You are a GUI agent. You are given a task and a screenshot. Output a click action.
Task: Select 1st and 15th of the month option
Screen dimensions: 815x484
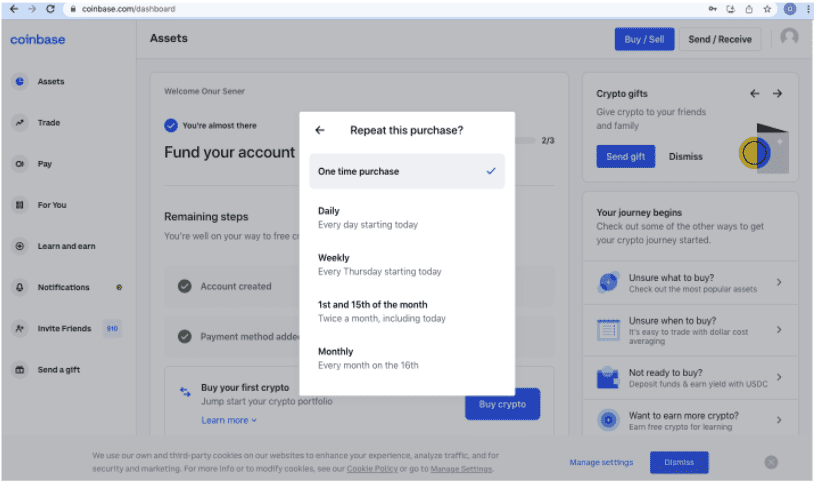pos(407,311)
